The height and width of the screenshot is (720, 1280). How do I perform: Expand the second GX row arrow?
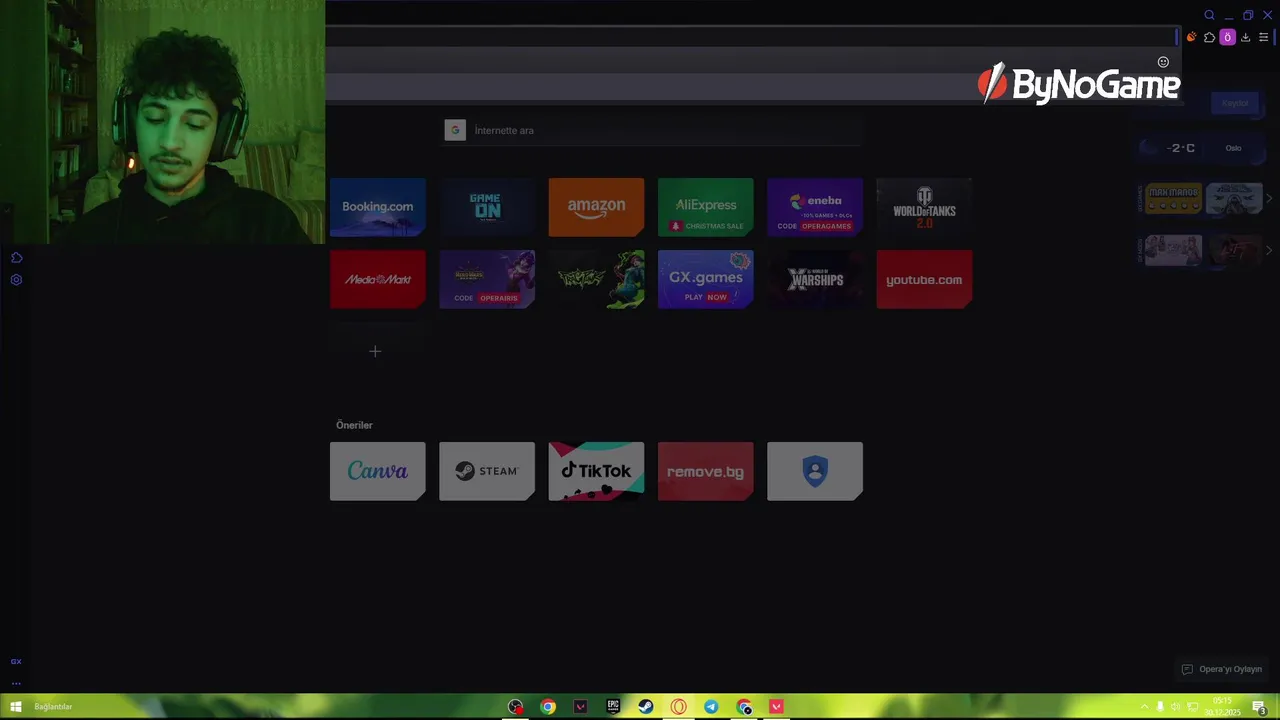(1269, 250)
